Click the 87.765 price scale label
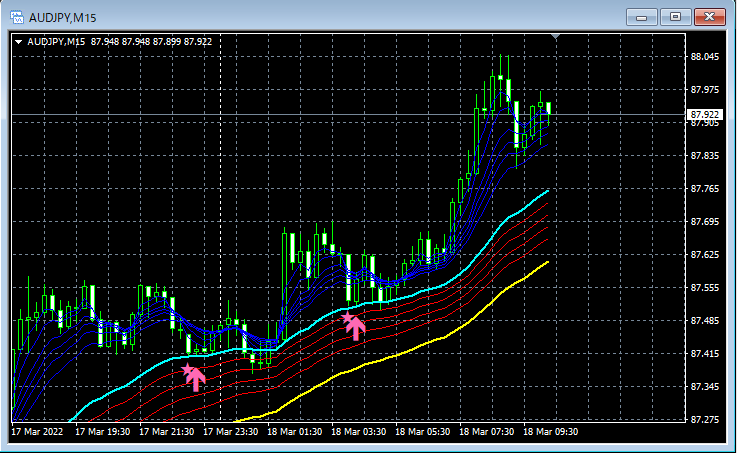The height and width of the screenshot is (453, 738). [705, 188]
